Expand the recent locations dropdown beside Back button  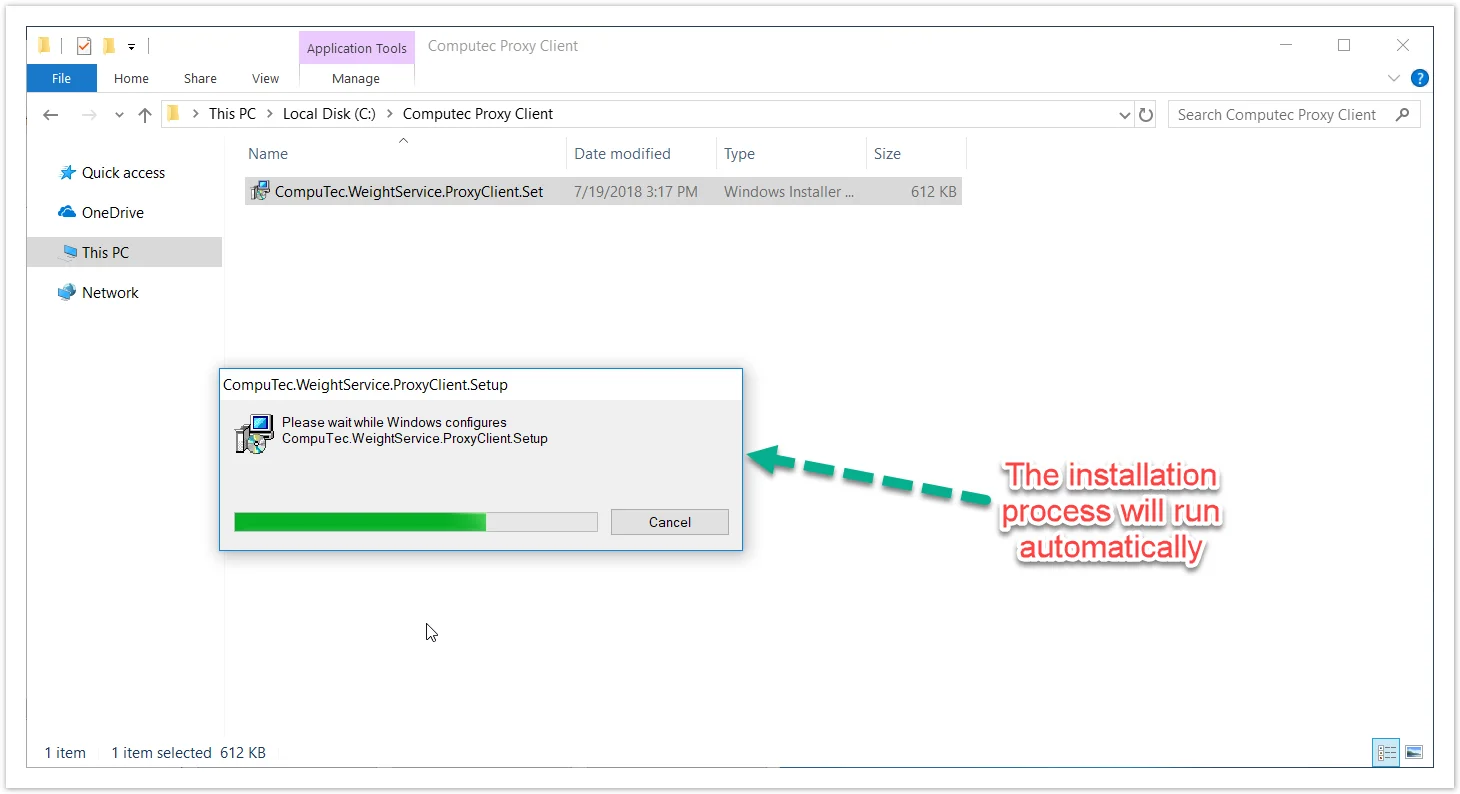click(x=118, y=114)
